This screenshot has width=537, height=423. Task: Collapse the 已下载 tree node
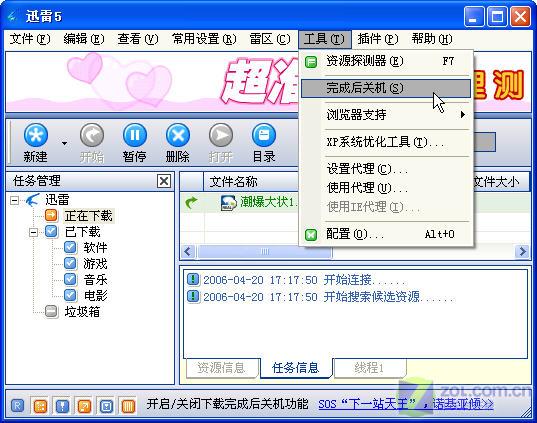pos(33,233)
